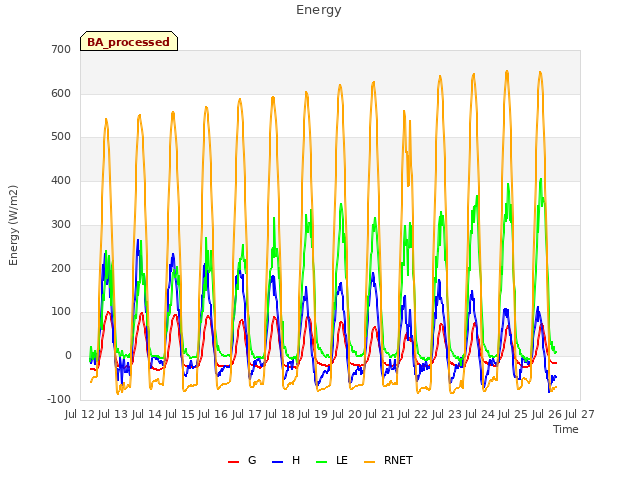Click the Jul 23 x-axis label

[x=447, y=415]
